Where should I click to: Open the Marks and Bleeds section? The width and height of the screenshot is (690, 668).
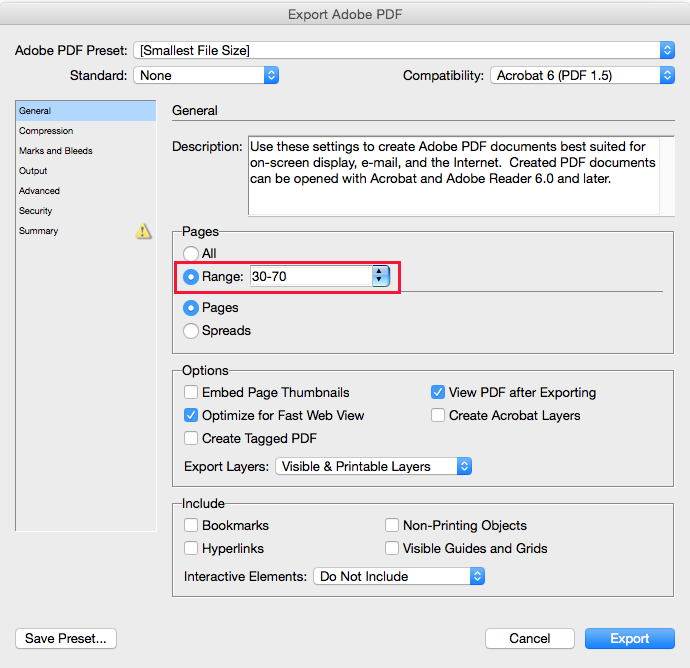(56, 151)
